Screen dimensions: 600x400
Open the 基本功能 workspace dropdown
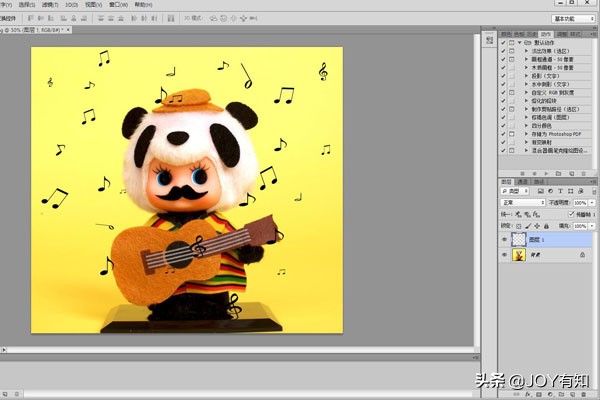click(573, 19)
